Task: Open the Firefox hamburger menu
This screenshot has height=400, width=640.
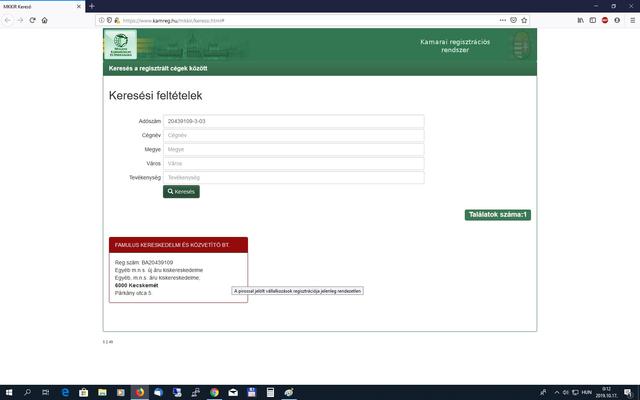Action: click(x=632, y=20)
